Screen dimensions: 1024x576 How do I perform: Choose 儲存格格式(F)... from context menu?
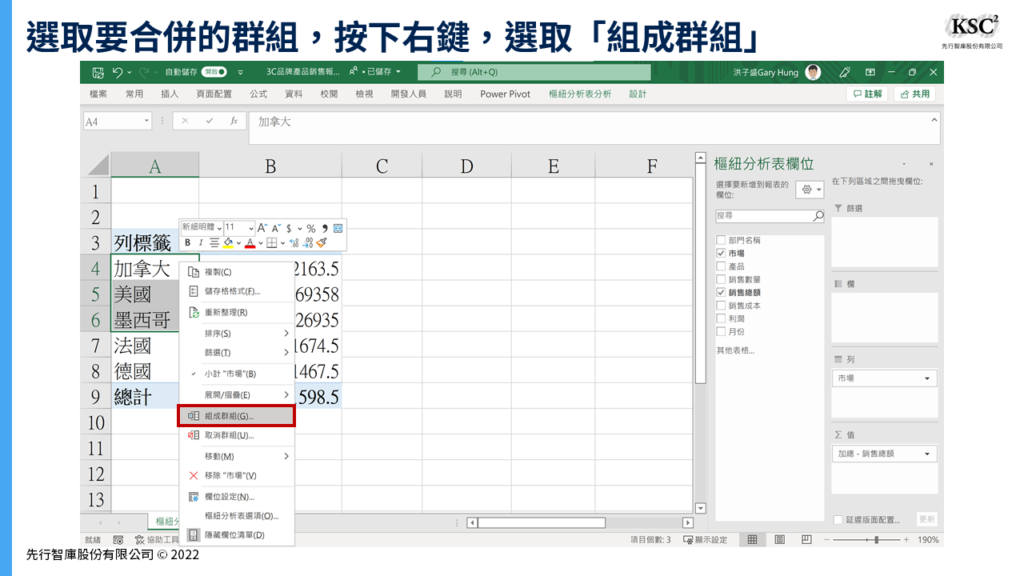point(237,291)
